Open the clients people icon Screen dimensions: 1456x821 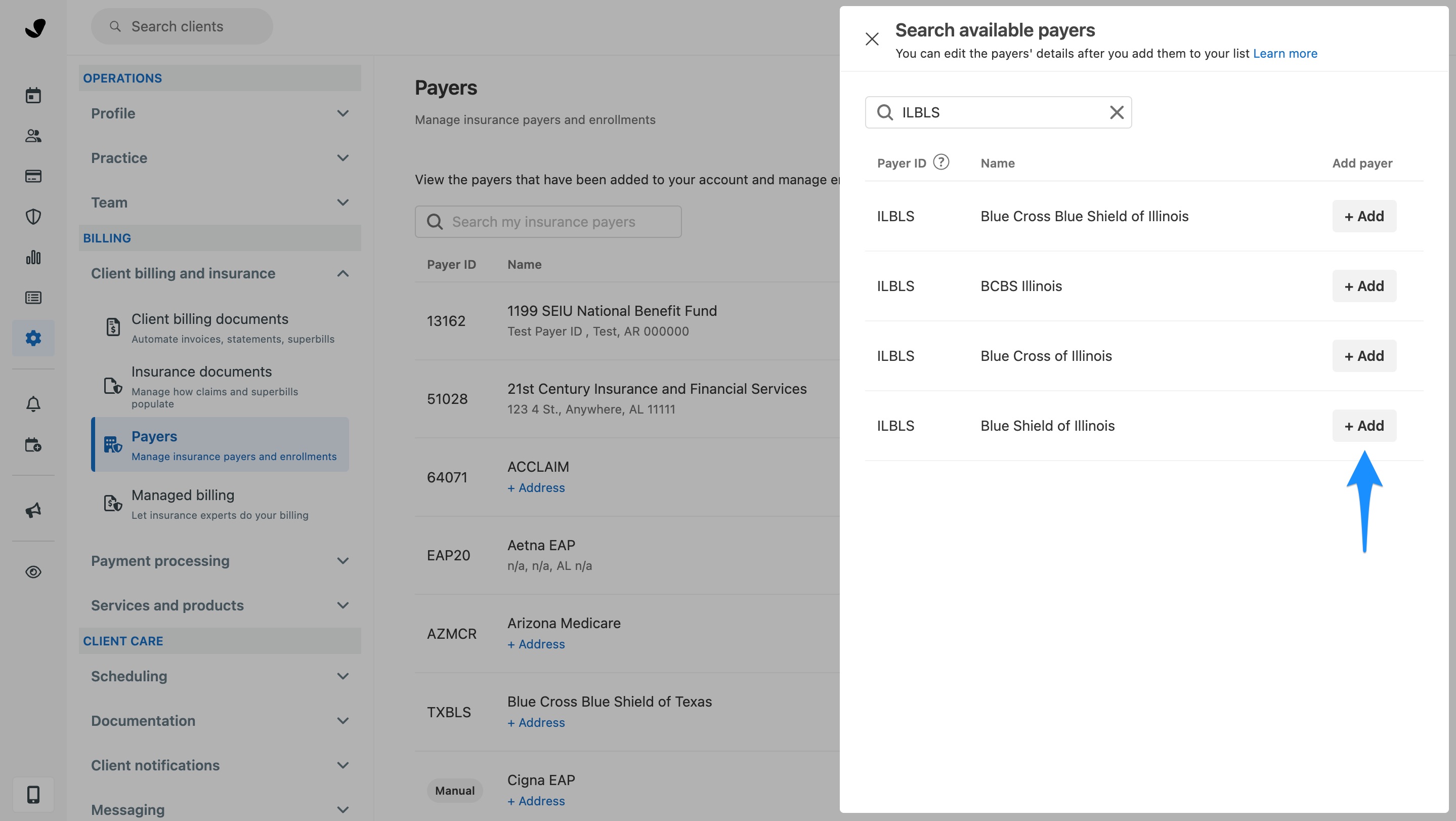33,136
